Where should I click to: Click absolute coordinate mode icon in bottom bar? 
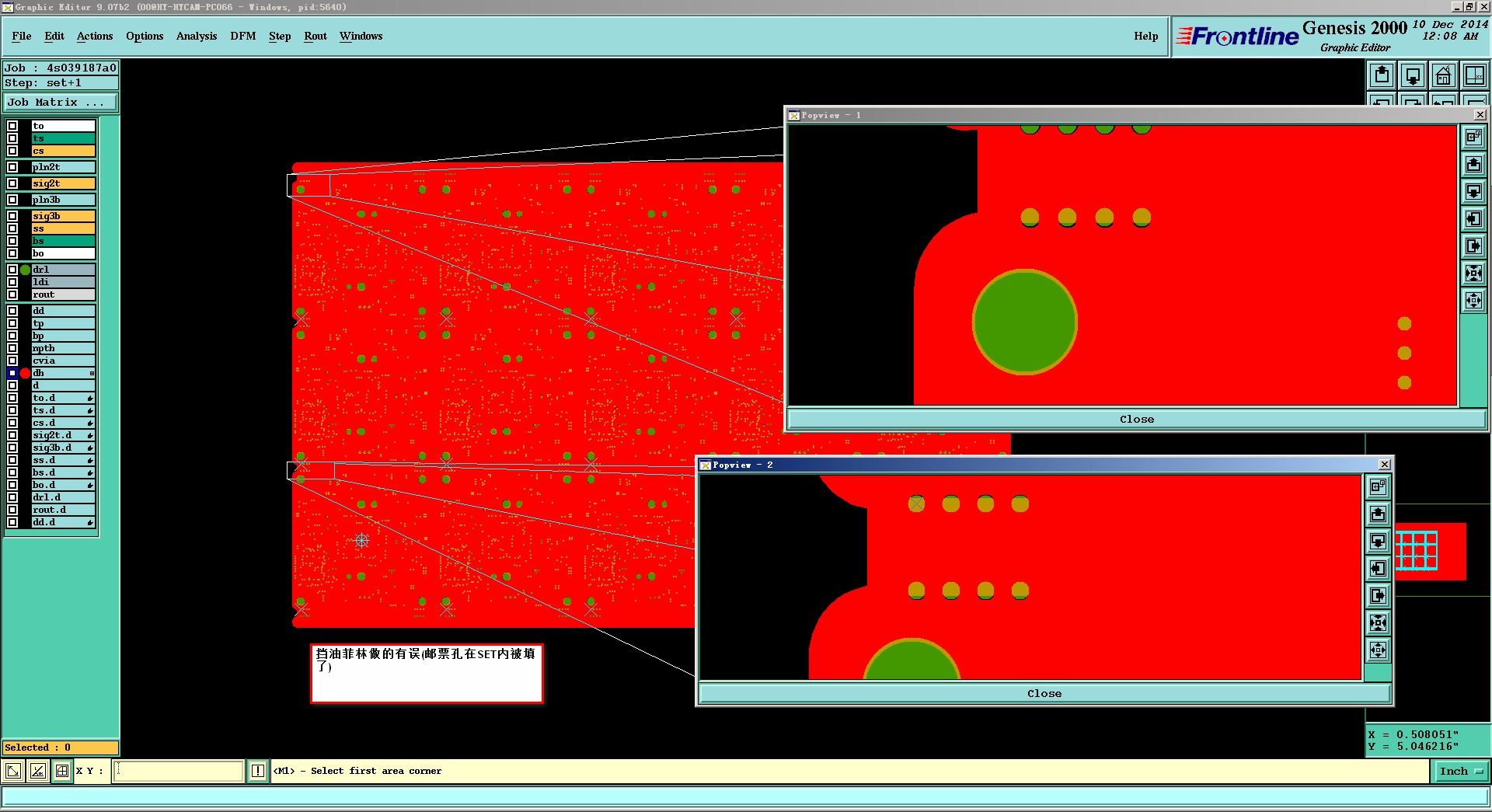[13, 771]
